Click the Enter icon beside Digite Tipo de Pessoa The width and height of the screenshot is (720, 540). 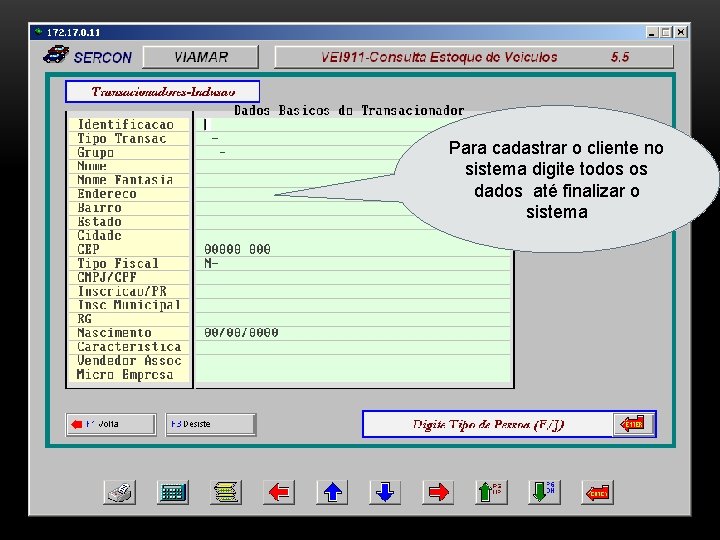633,424
